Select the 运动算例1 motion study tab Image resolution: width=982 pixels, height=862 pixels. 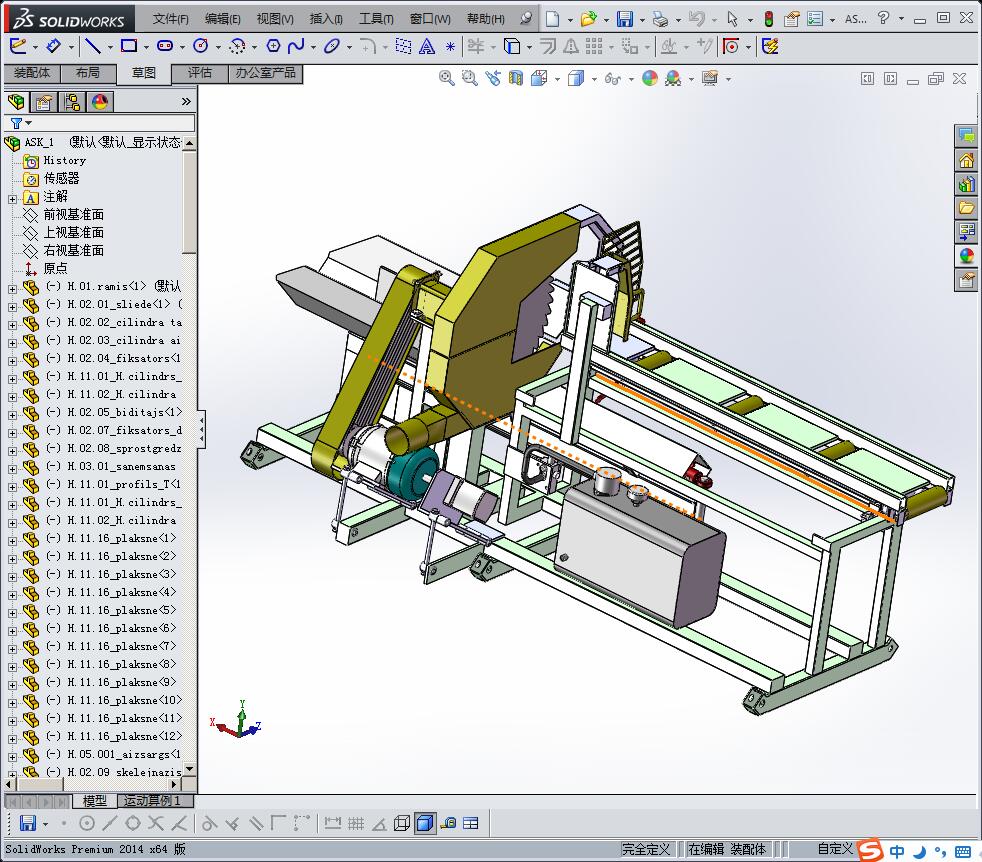(x=150, y=801)
